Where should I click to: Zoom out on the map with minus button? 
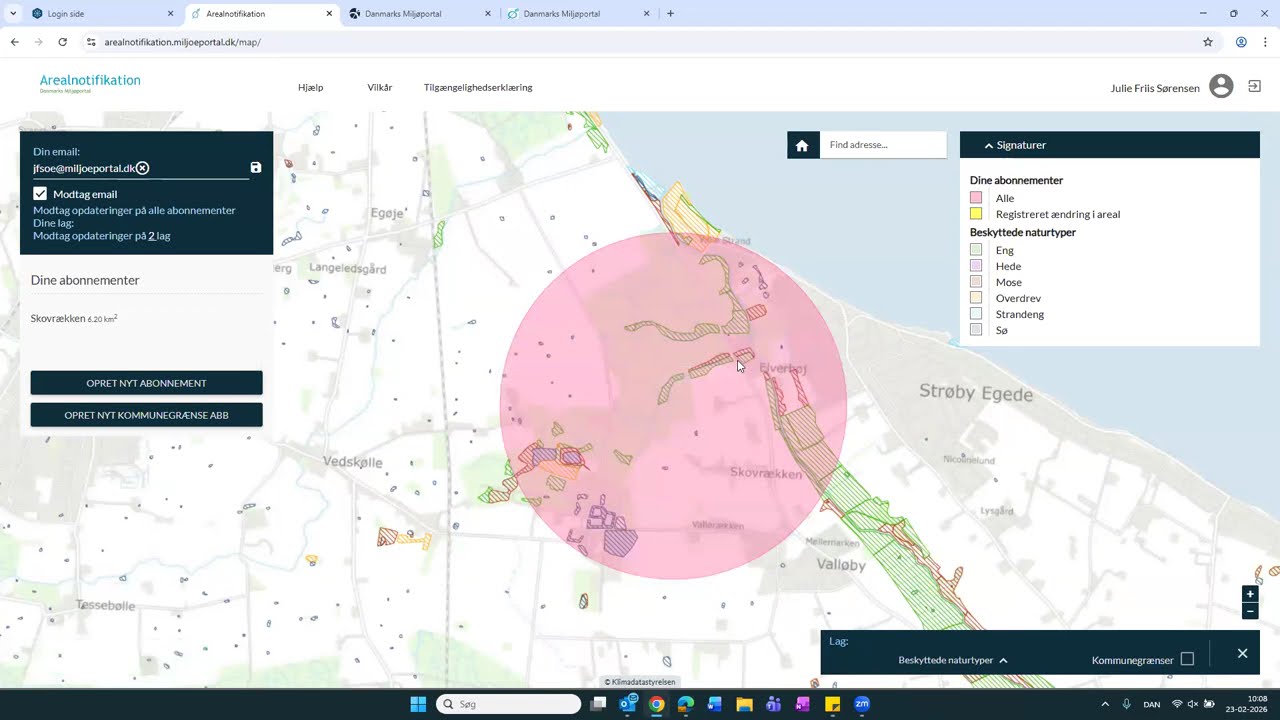[x=1250, y=611]
